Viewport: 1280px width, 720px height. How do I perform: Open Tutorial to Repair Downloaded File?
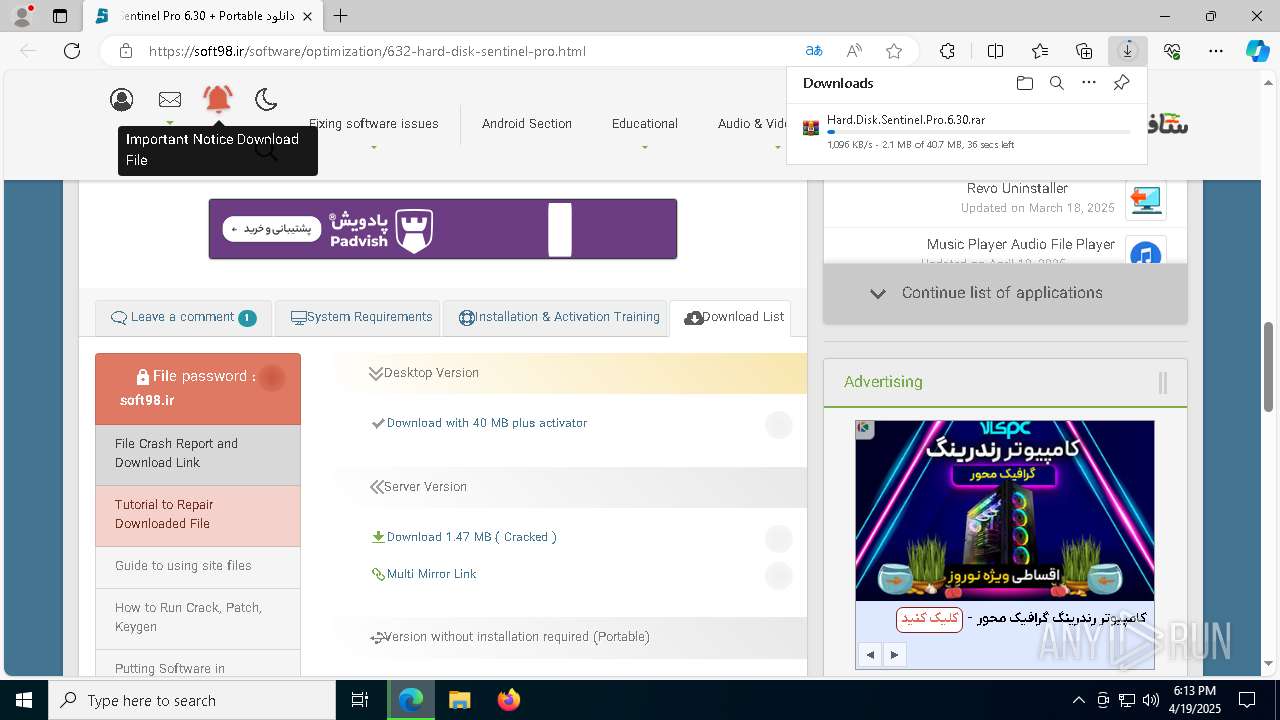click(x=198, y=515)
